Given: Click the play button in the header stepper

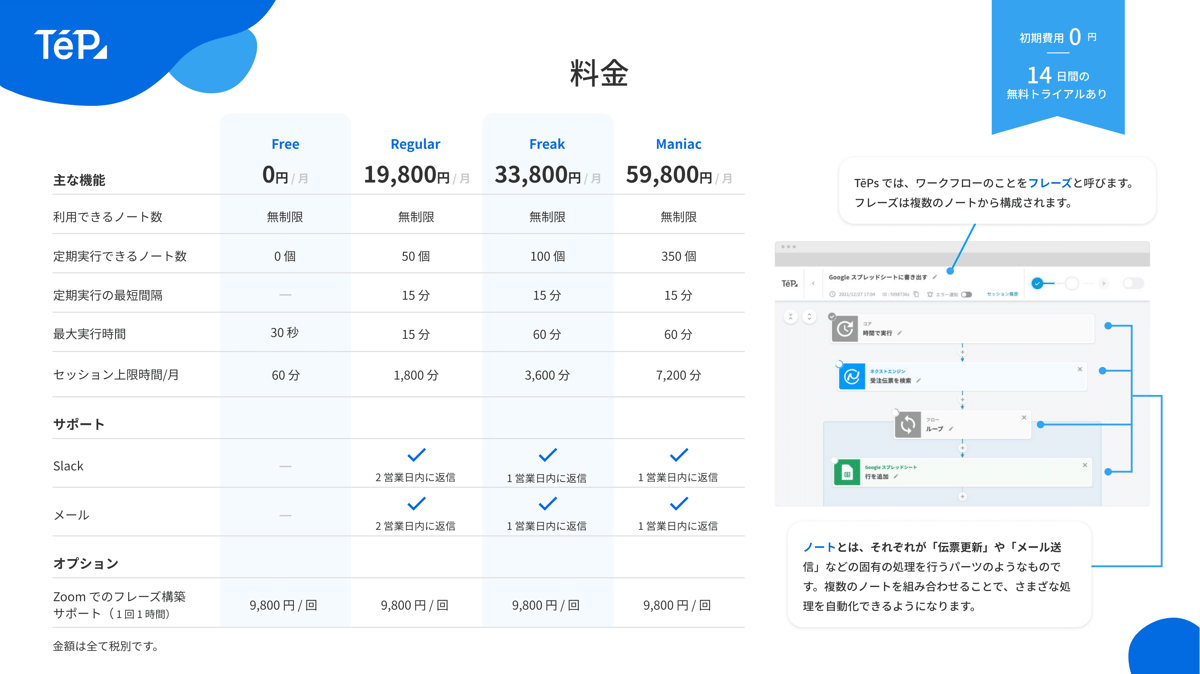Looking at the screenshot, I should pyautogui.click(x=1104, y=283).
